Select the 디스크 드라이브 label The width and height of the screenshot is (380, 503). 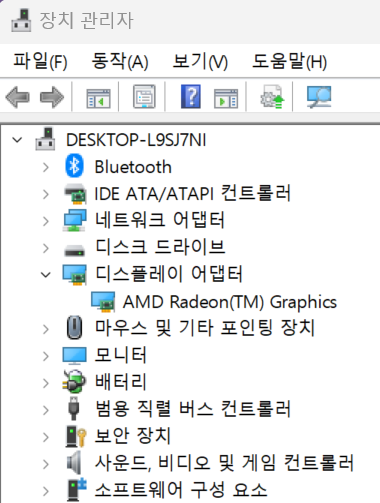[160, 247]
